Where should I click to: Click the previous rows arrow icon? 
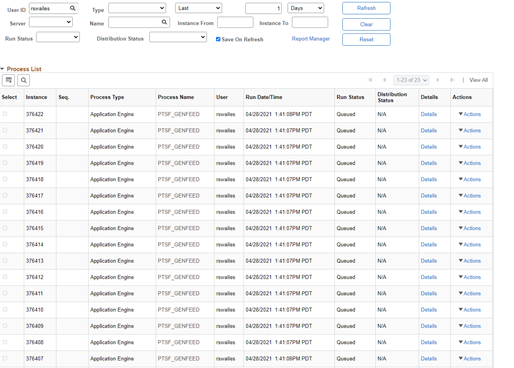click(x=384, y=80)
